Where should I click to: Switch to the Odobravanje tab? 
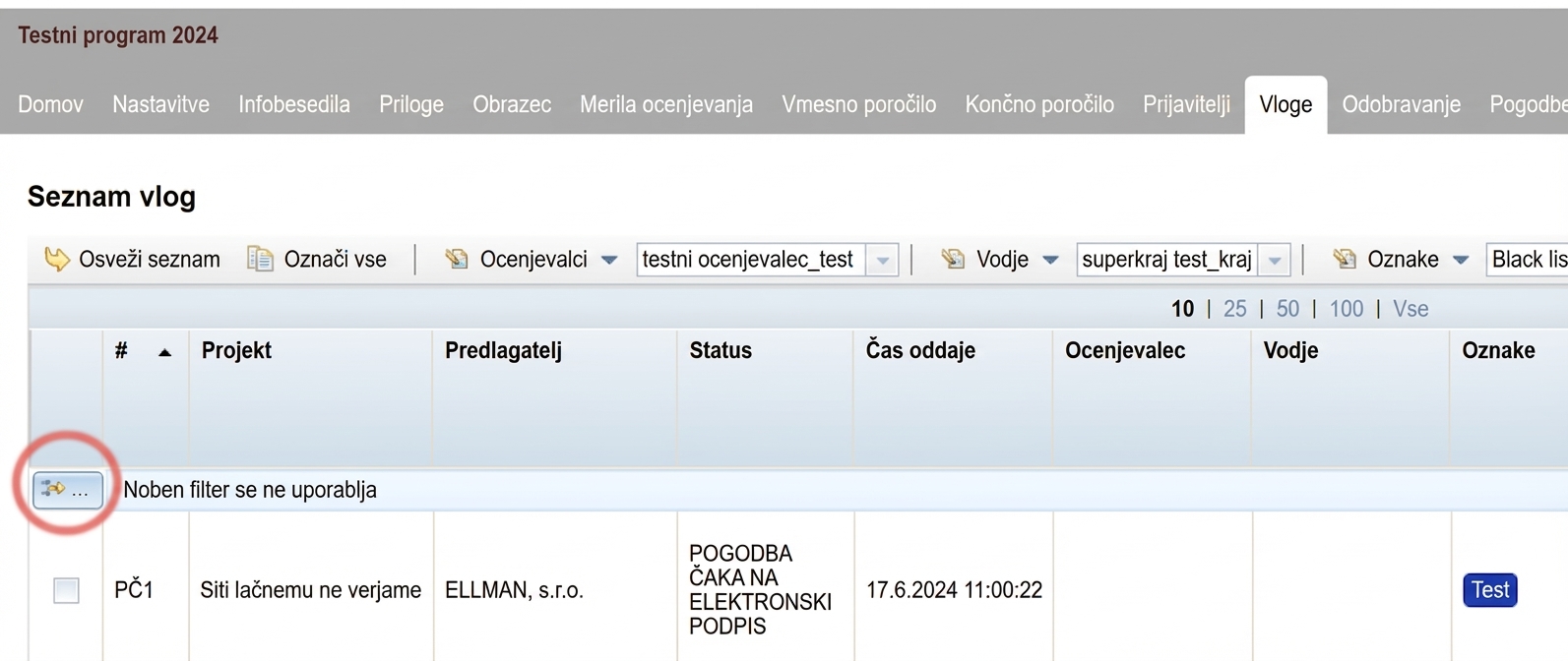1401,104
